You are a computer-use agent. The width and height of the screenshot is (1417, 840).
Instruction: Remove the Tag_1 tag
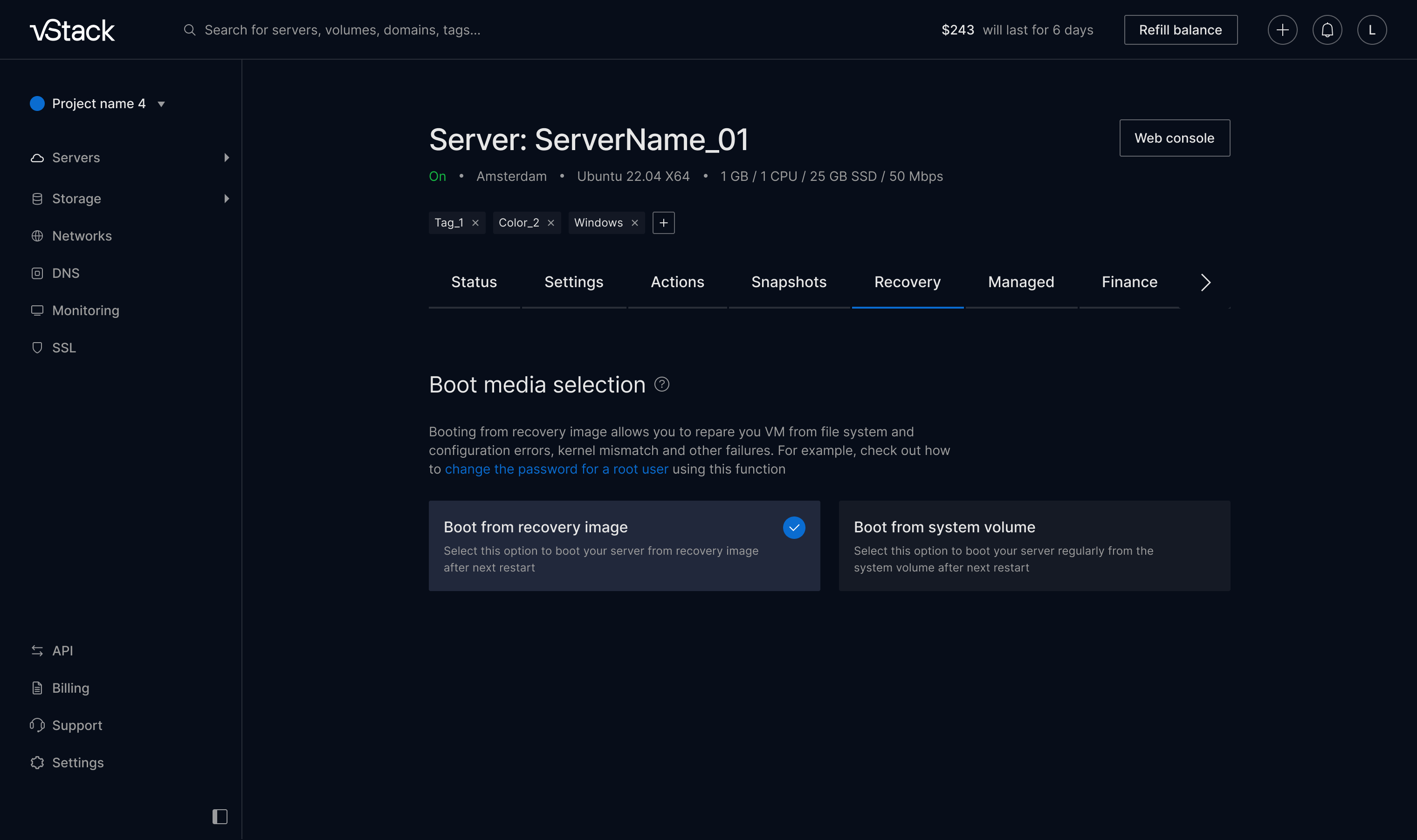(475, 223)
